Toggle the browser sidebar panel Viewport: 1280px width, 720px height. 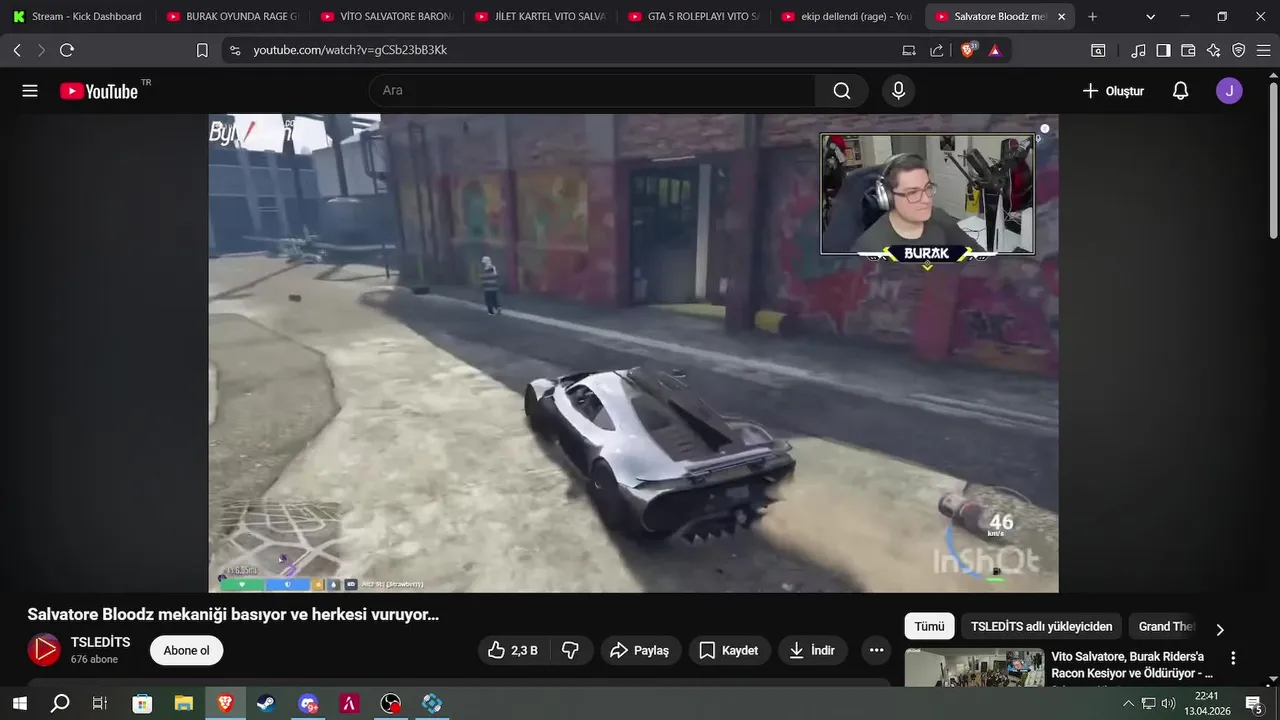coord(1163,50)
